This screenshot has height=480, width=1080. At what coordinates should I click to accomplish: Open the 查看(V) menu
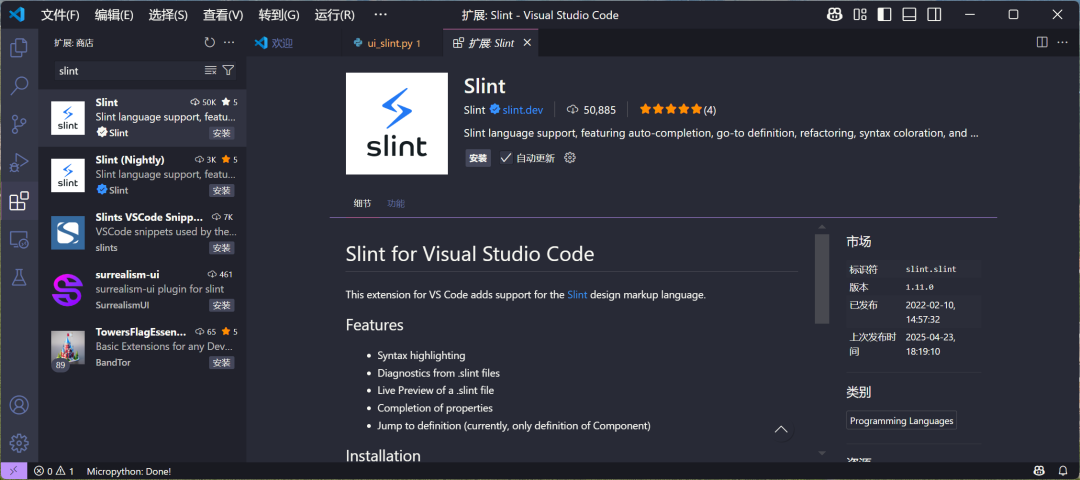pos(223,14)
